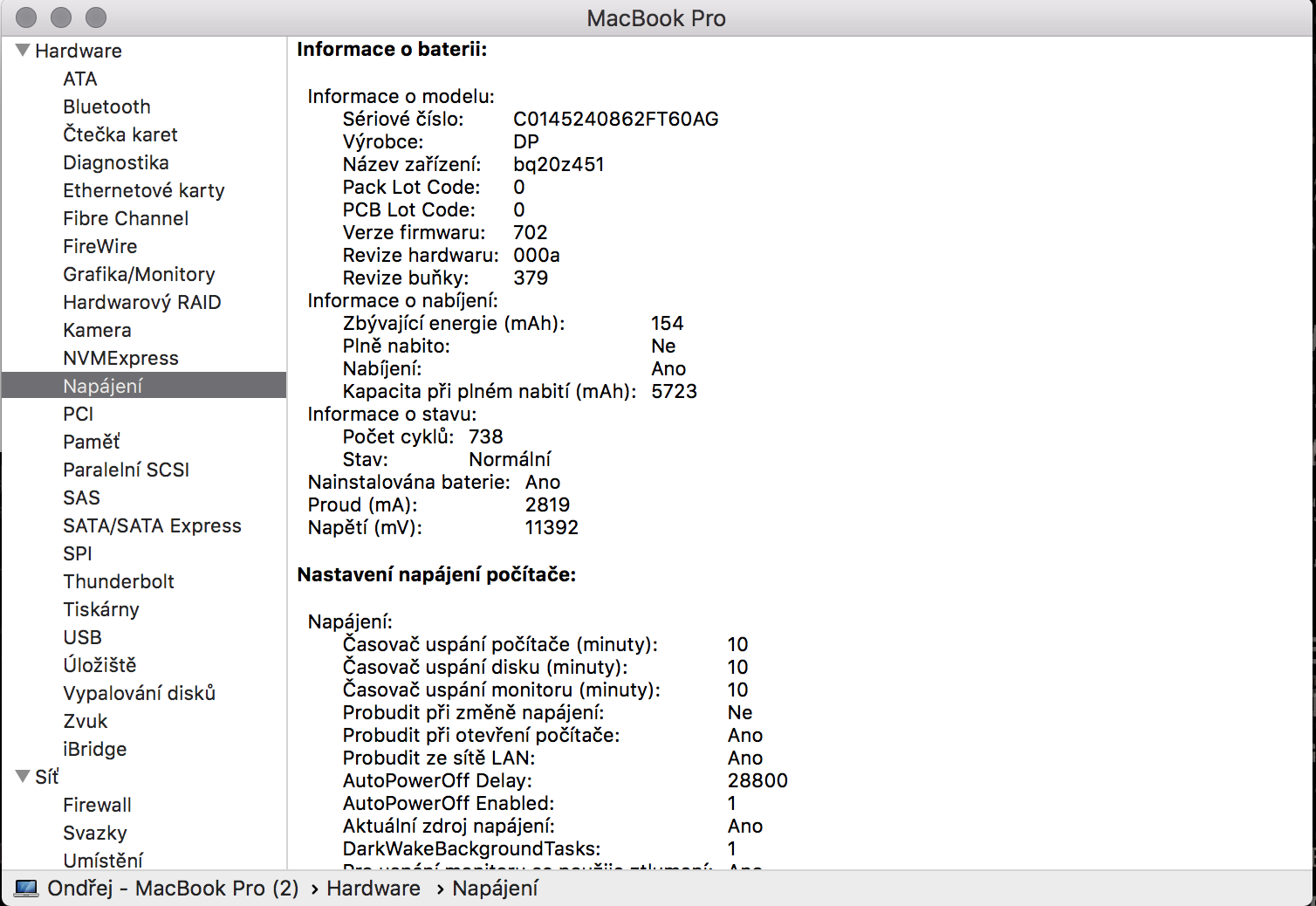
Task: Click the Informace o stavu label
Action: point(392,414)
